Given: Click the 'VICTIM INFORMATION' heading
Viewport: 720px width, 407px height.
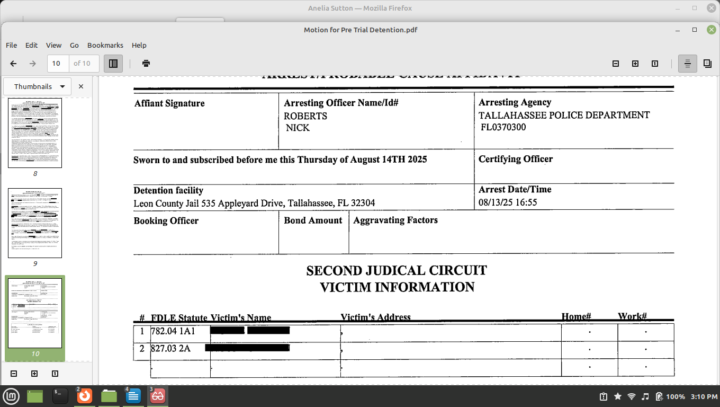Looking at the screenshot, I should tap(397, 287).
